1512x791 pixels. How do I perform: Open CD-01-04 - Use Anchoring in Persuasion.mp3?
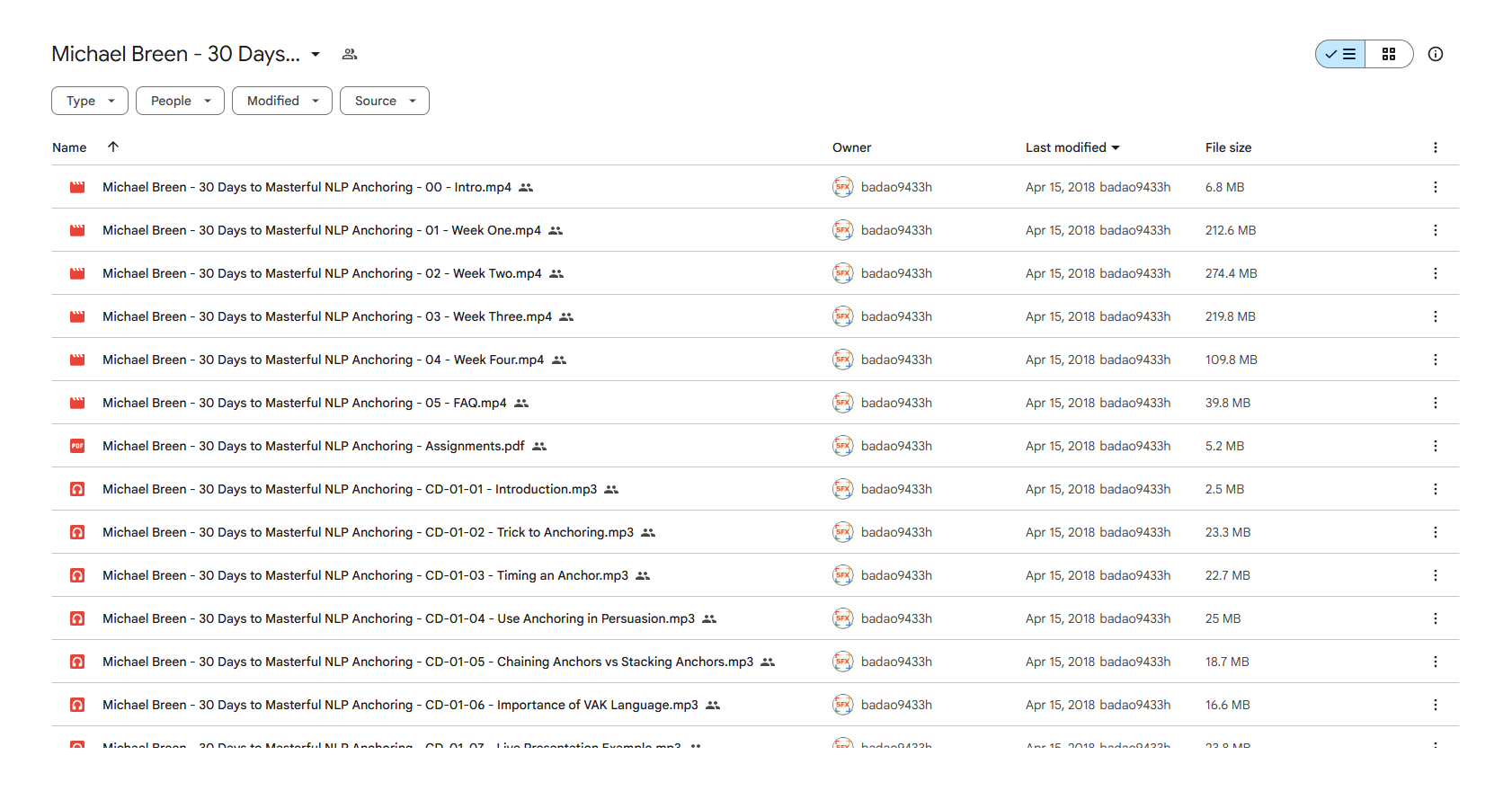[x=398, y=618]
